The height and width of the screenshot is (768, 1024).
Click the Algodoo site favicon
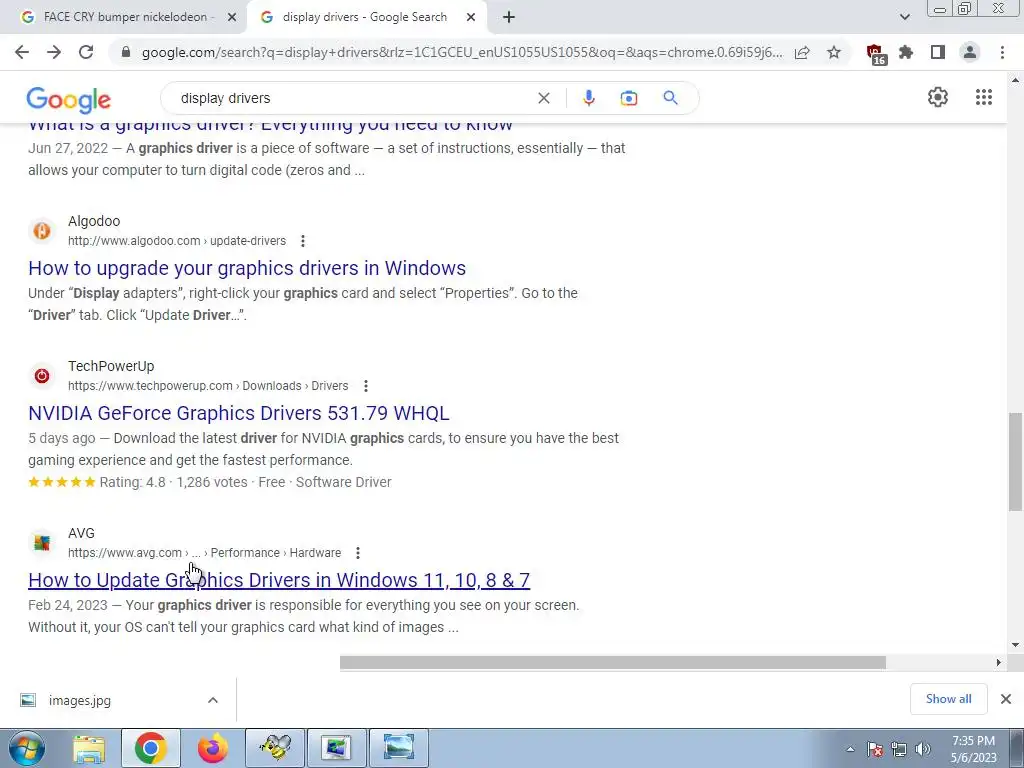[x=42, y=231]
